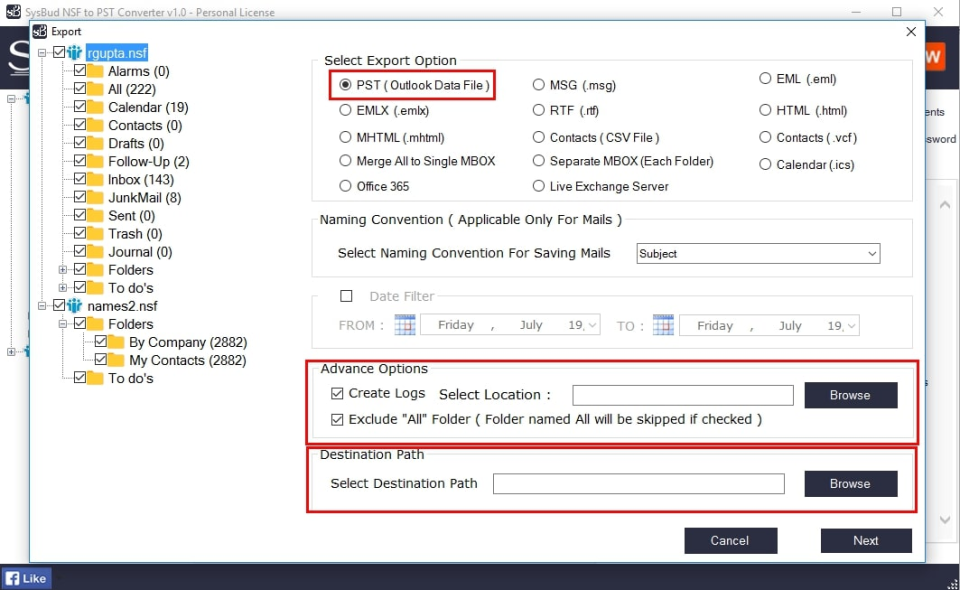Image resolution: width=960 pixels, height=590 pixels.
Task: Click the My Contacts folder icon
Action: [x=116, y=360]
